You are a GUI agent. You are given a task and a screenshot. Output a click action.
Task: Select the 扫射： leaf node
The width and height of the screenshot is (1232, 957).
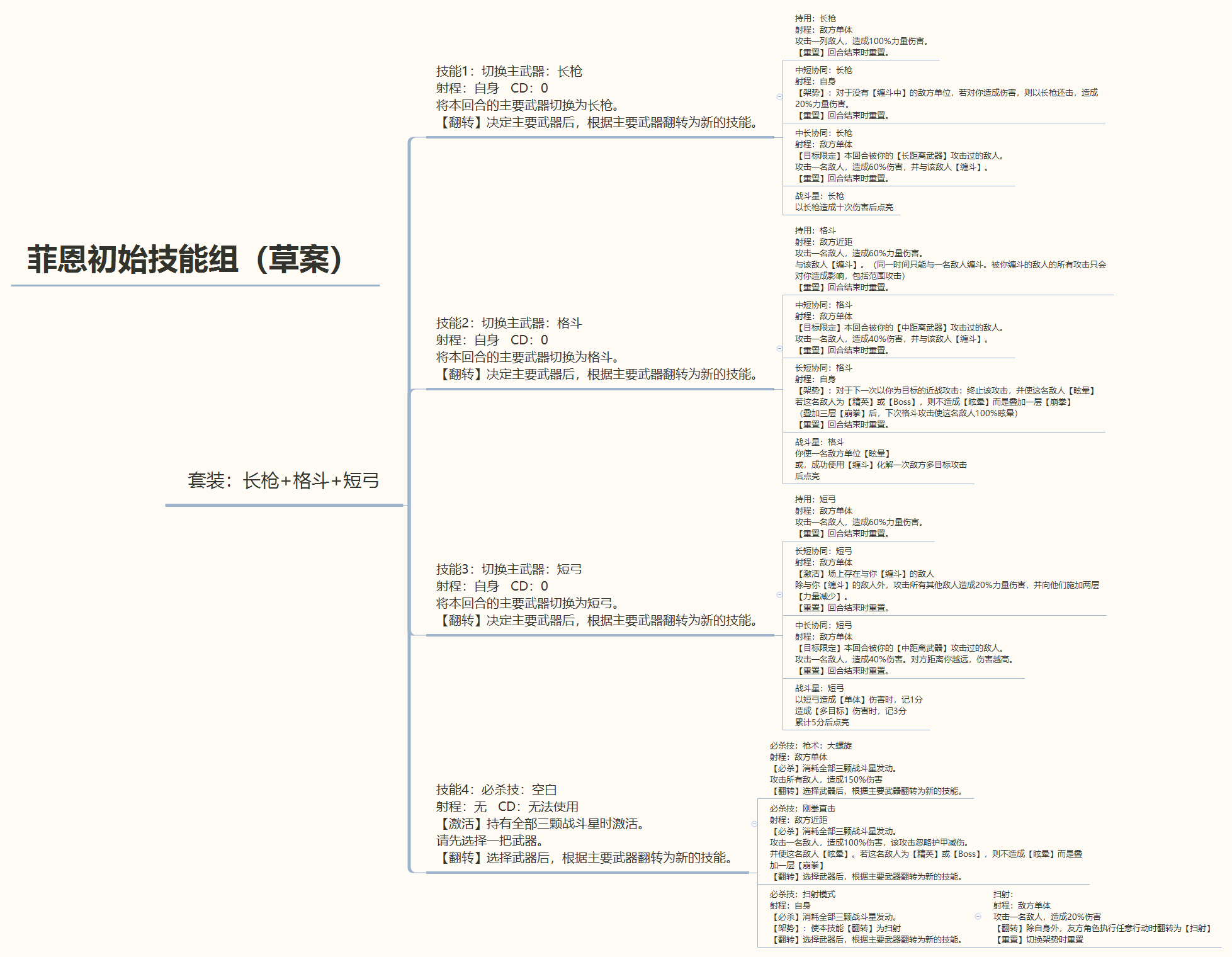tap(1102, 917)
